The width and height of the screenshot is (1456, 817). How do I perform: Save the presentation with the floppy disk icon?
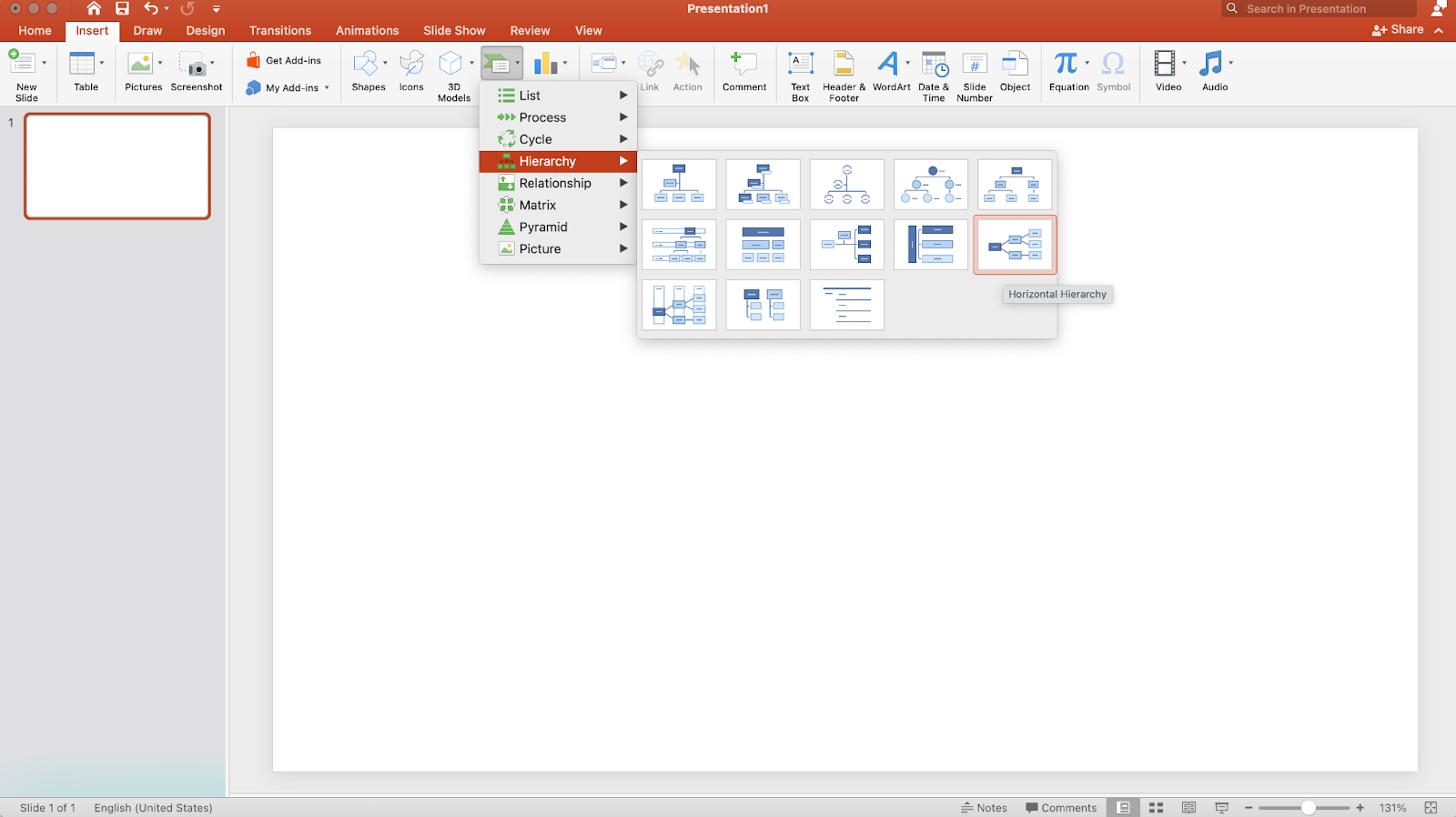[x=122, y=8]
